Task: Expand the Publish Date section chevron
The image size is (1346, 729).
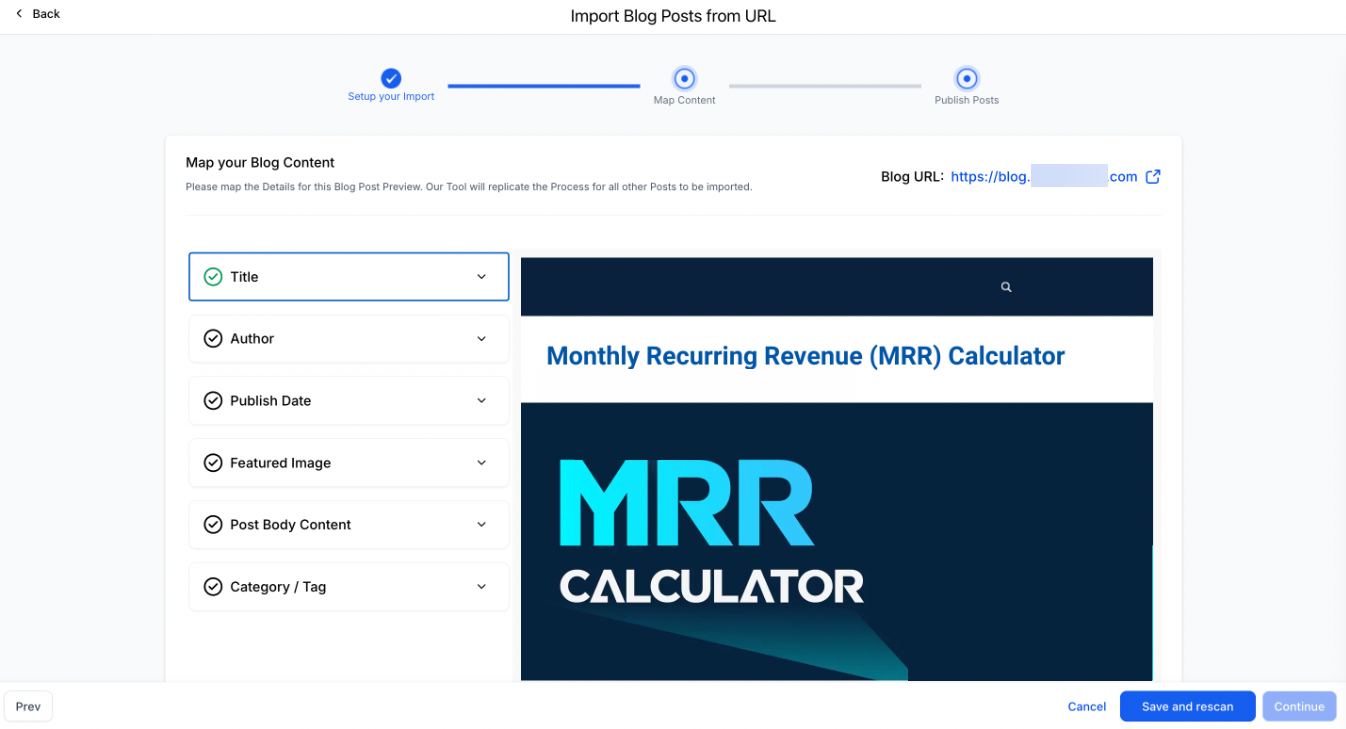Action: click(481, 401)
